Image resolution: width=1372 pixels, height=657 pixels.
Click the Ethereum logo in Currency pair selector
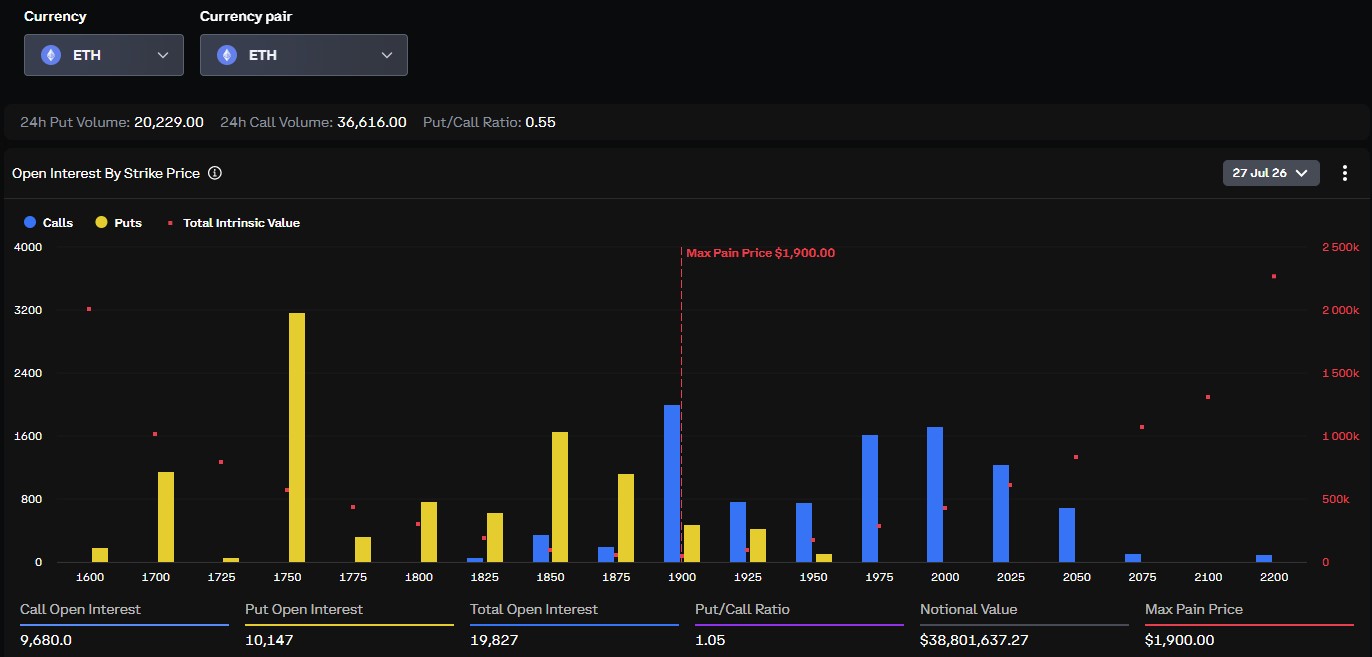(x=227, y=55)
